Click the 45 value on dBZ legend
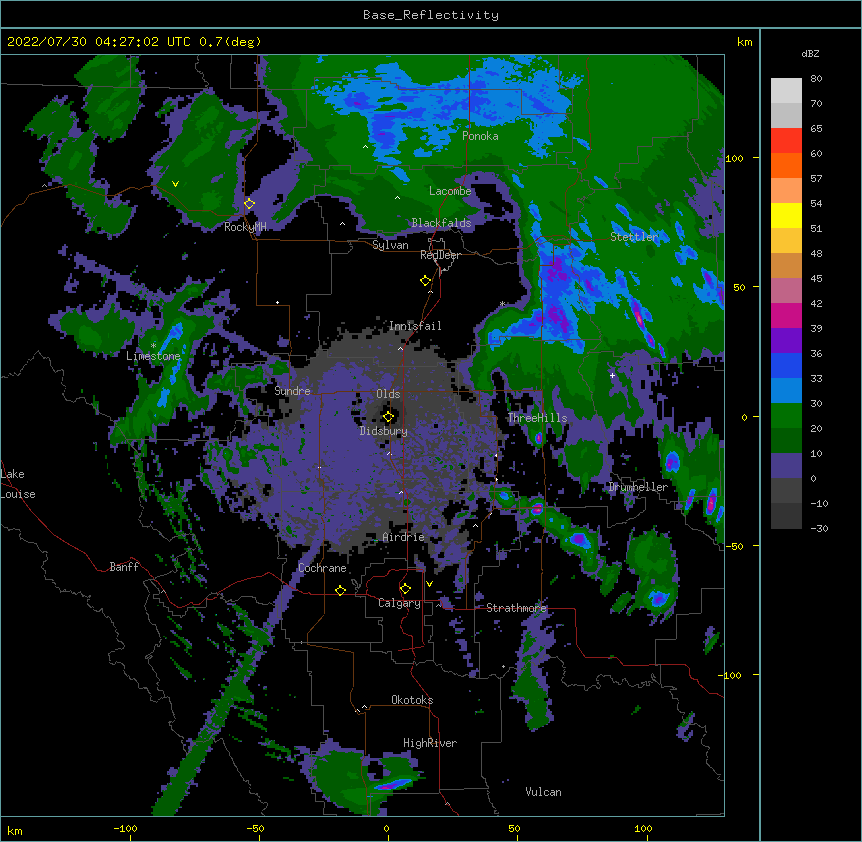The image size is (862, 842). [816, 279]
